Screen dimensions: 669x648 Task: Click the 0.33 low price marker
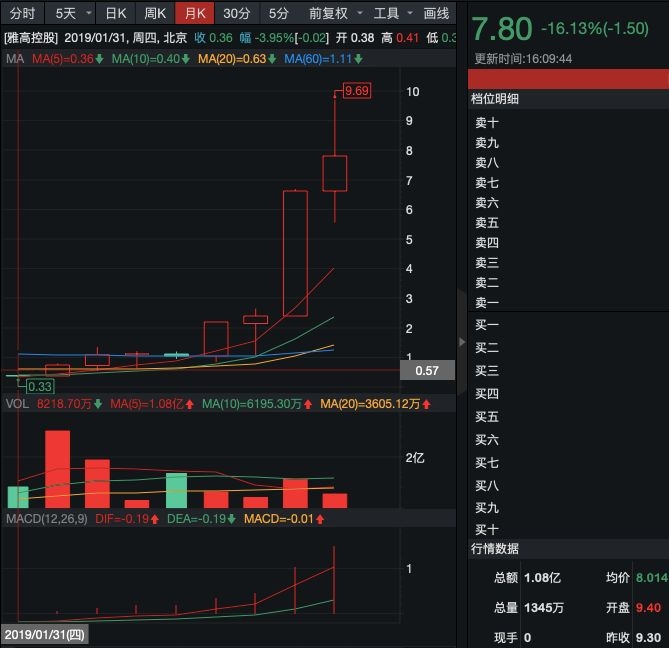coord(40,386)
